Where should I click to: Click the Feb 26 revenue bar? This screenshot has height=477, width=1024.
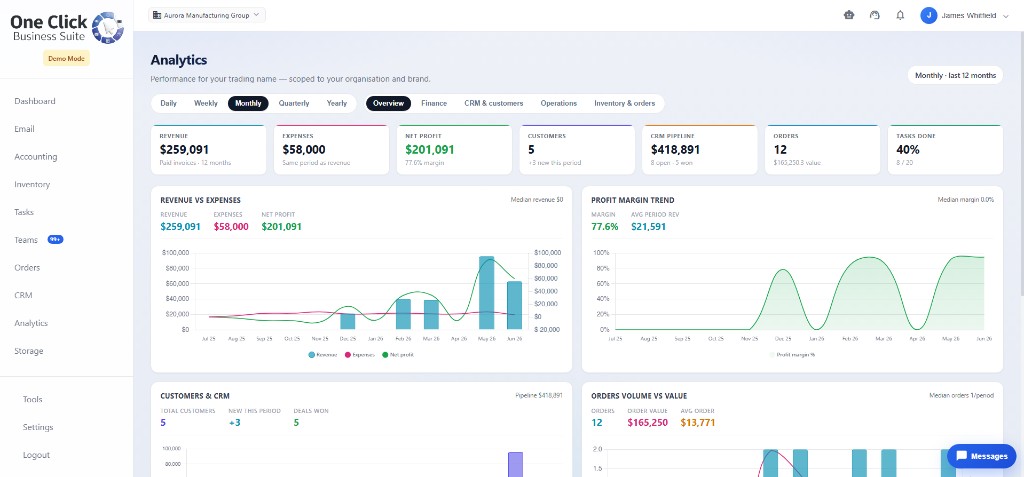(x=404, y=314)
